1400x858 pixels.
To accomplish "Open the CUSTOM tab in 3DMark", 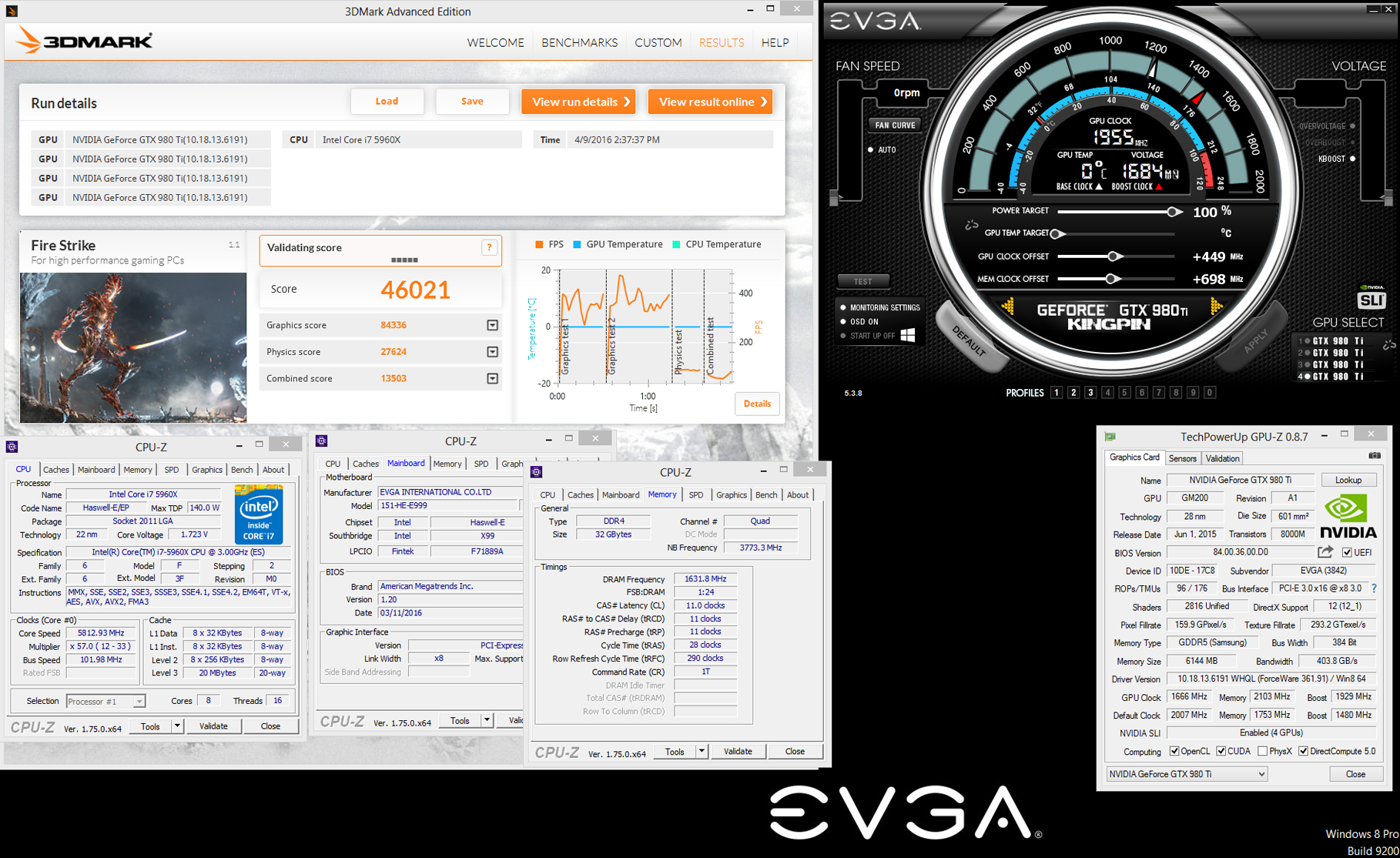I will [x=658, y=42].
